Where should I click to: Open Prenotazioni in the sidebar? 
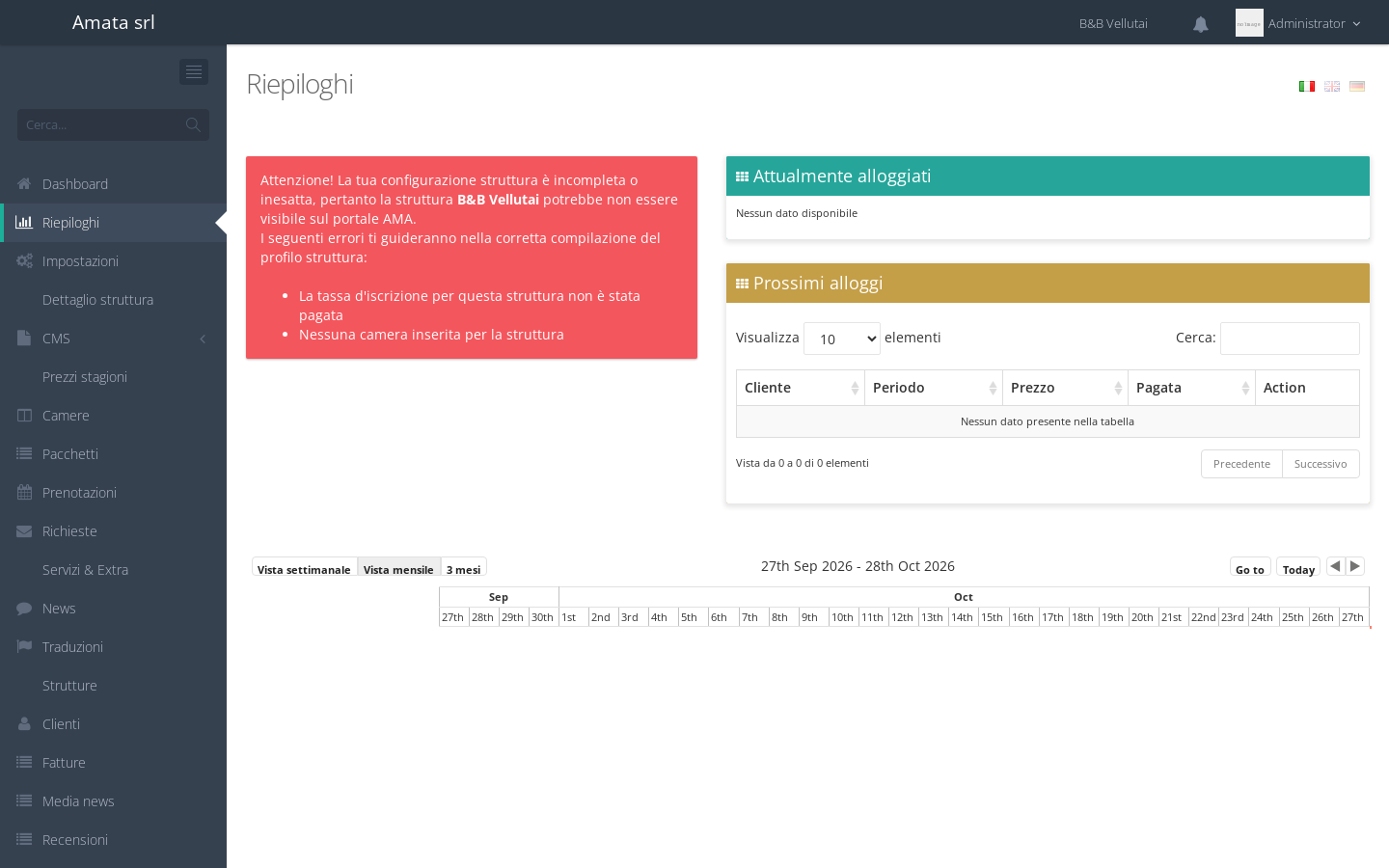point(114,493)
